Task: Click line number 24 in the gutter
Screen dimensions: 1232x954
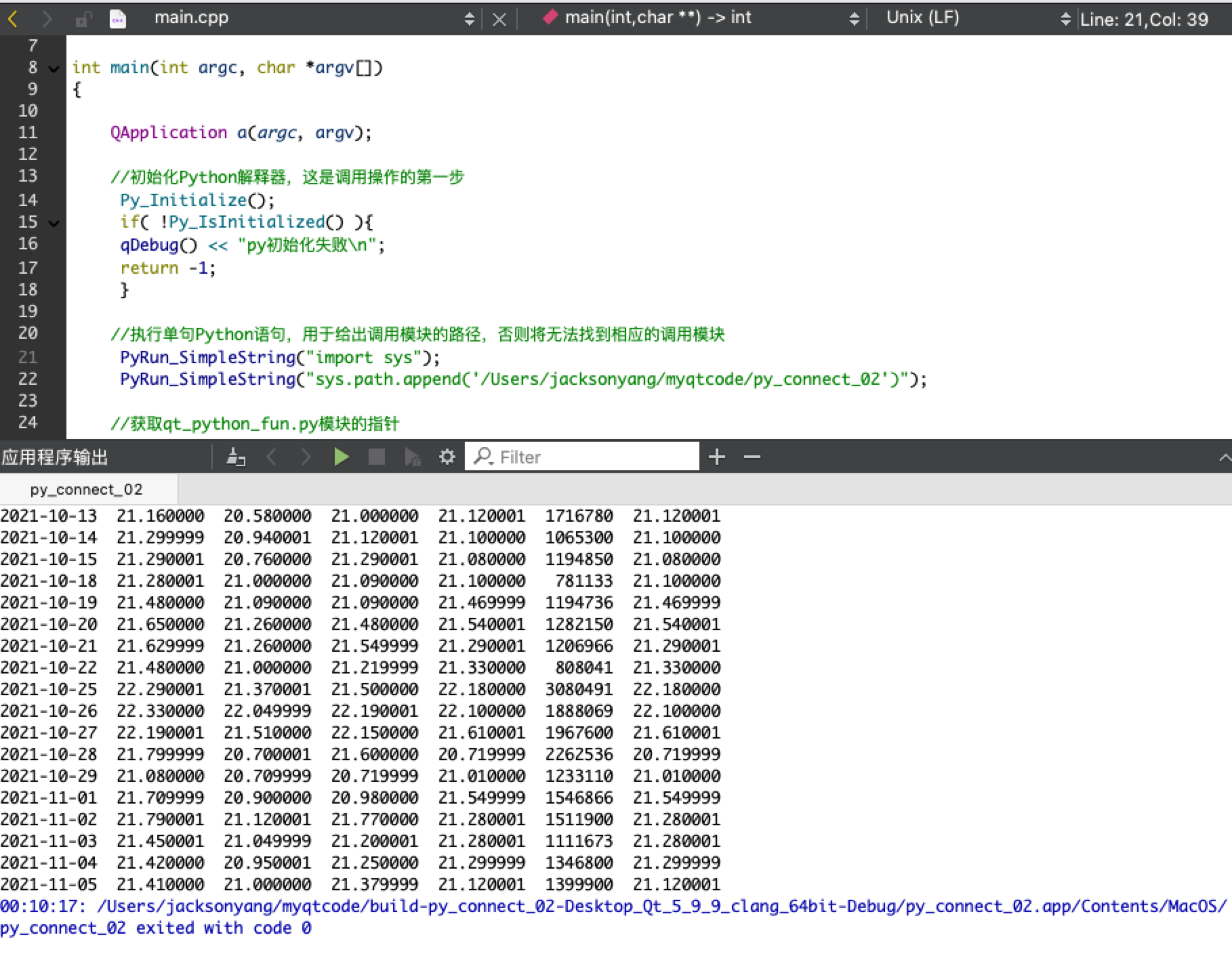Action: tap(28, 423)
